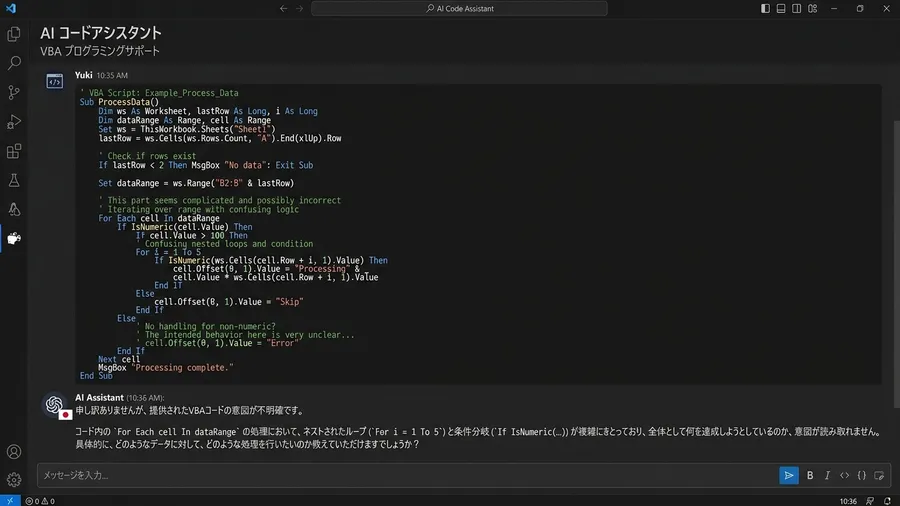Toggle italic formatting in message box

[x=827, y=475]
